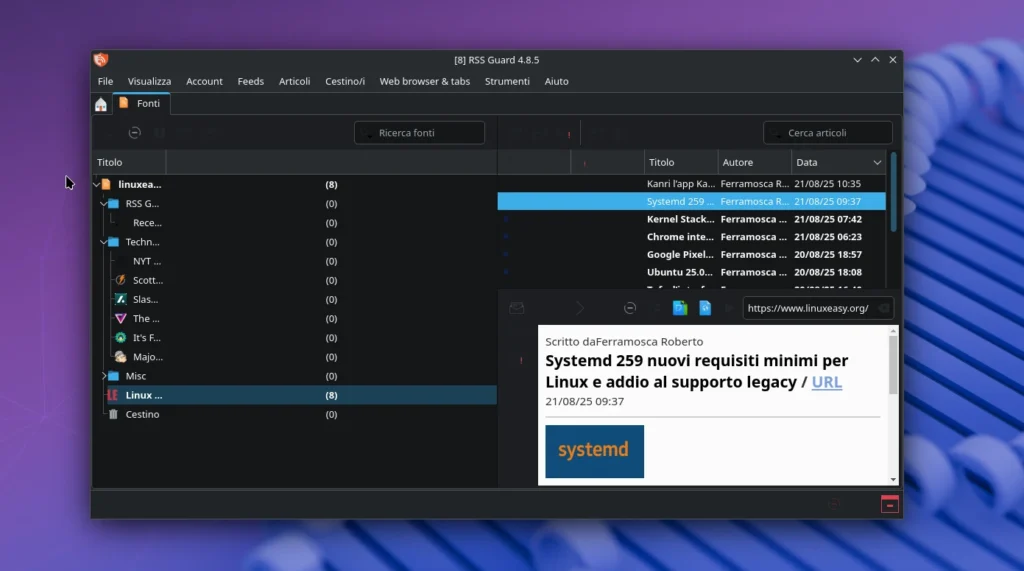Expand the Misc folder
1024x571 pixels.
click(x=104, y=376)
